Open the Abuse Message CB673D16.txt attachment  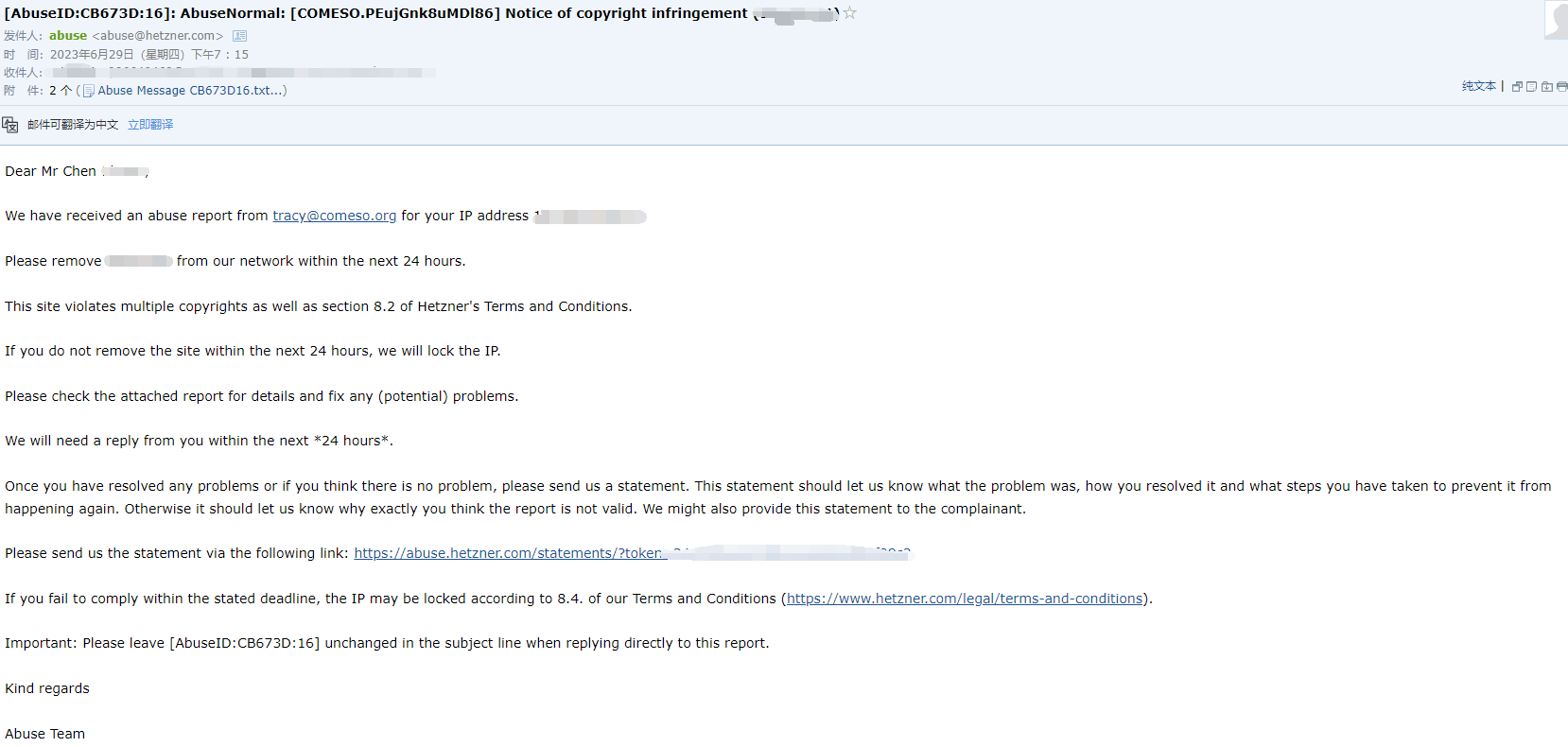pyautogui.click(x=189, y=91)
